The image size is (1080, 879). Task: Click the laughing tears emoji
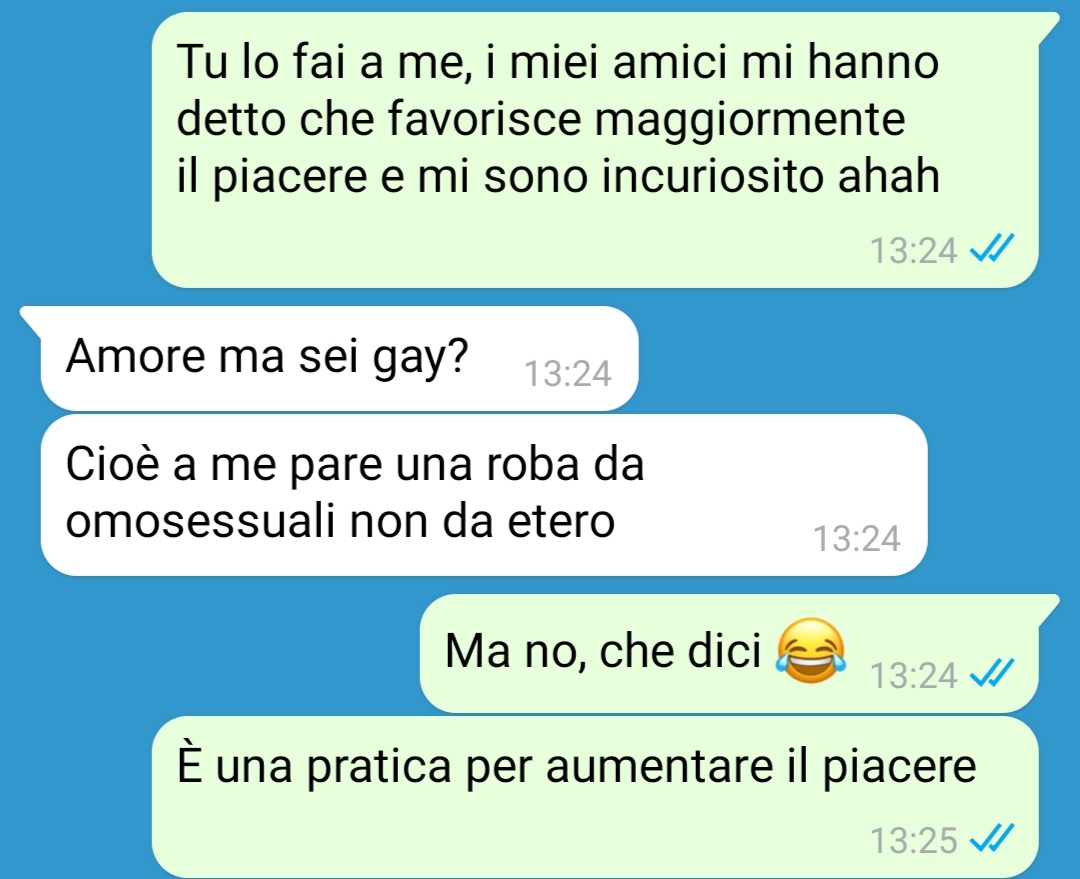point(811,650)
